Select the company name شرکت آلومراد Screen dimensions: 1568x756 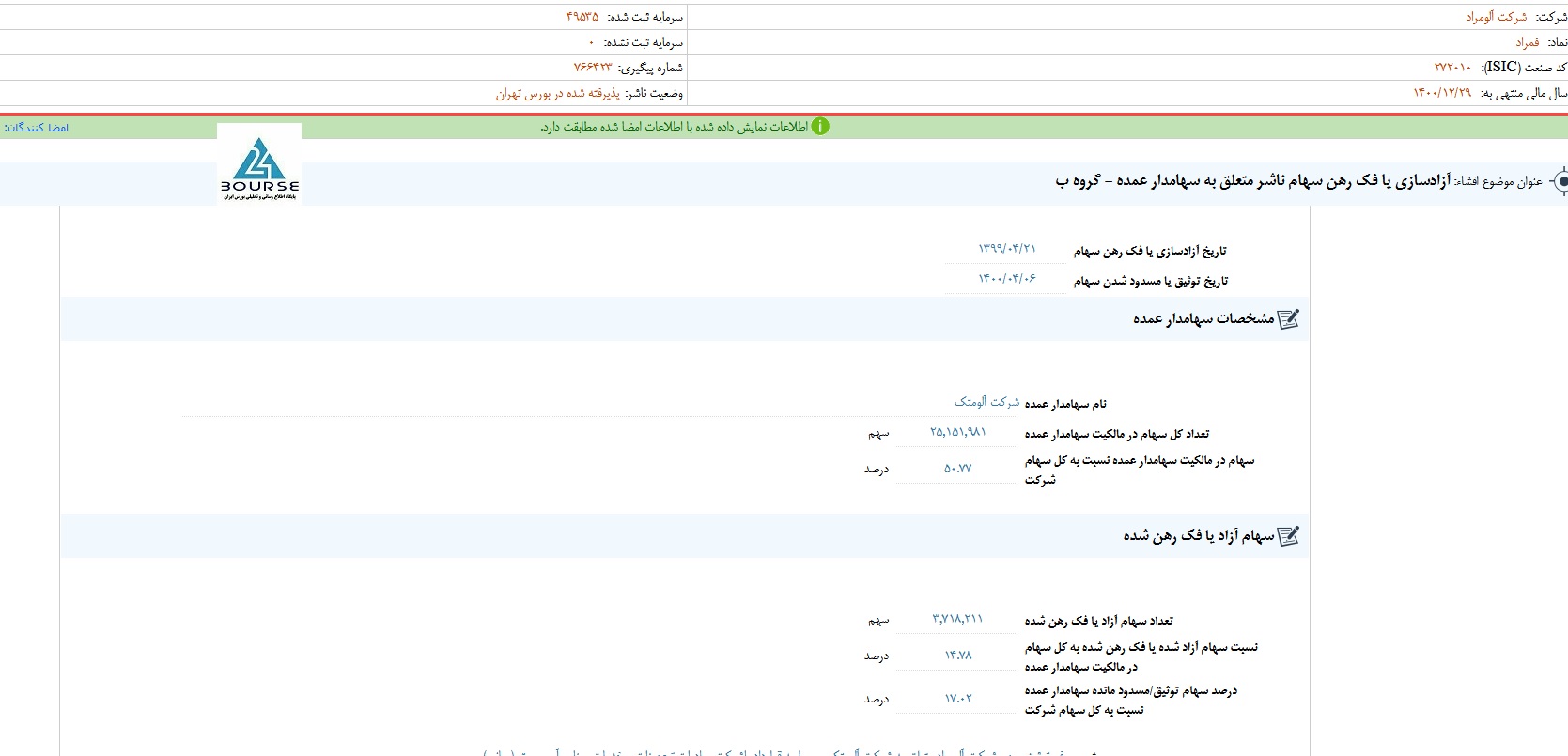pyautogui.click(x=1497, y=17)
